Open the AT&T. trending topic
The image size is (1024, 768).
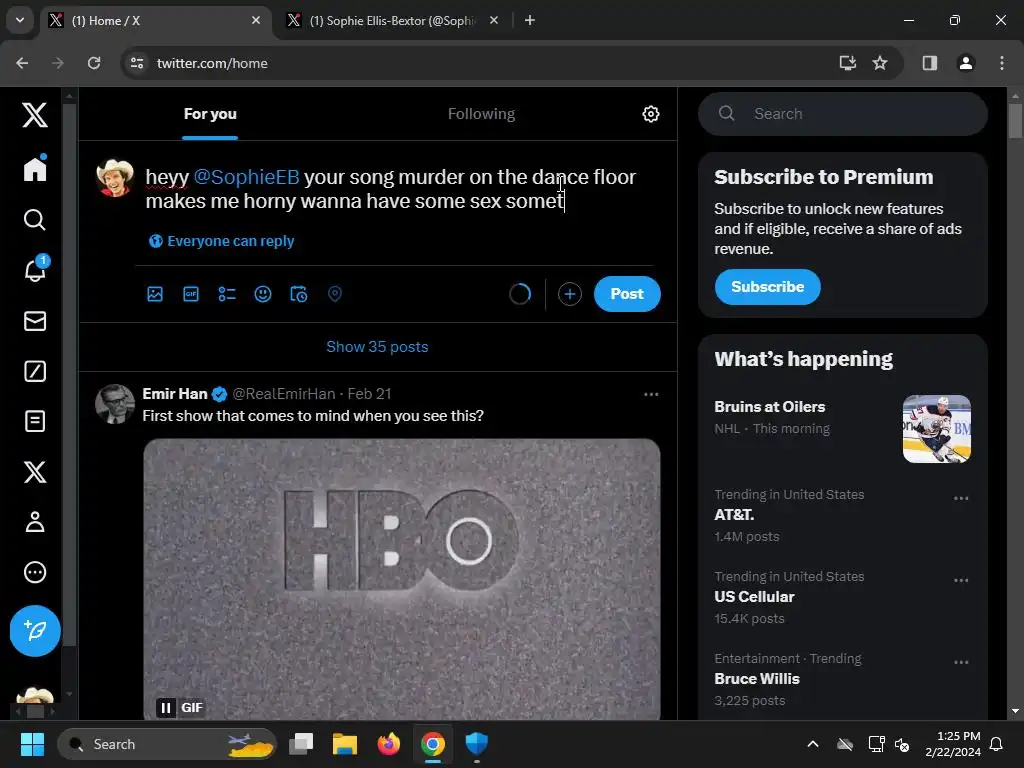(x=734, y=515)
